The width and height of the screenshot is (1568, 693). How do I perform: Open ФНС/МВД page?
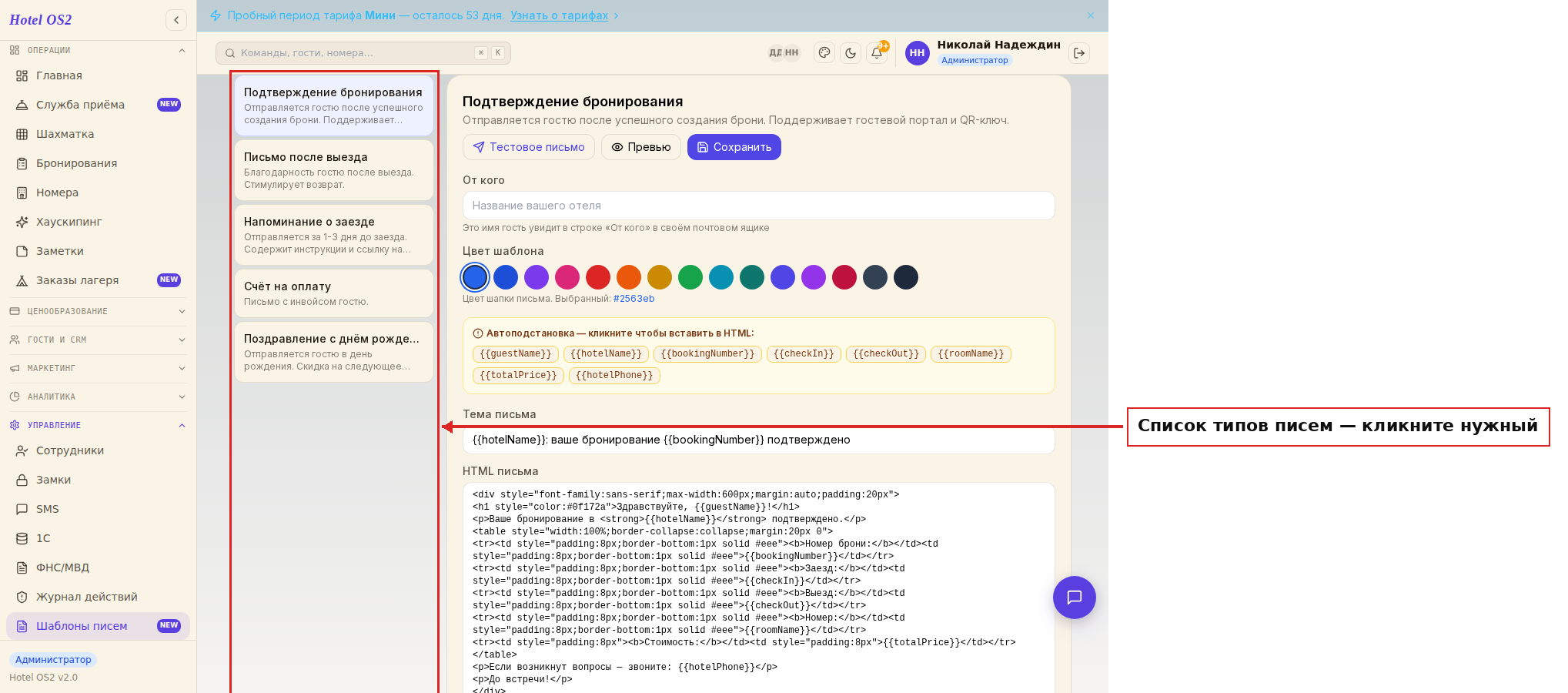[98, 567]
